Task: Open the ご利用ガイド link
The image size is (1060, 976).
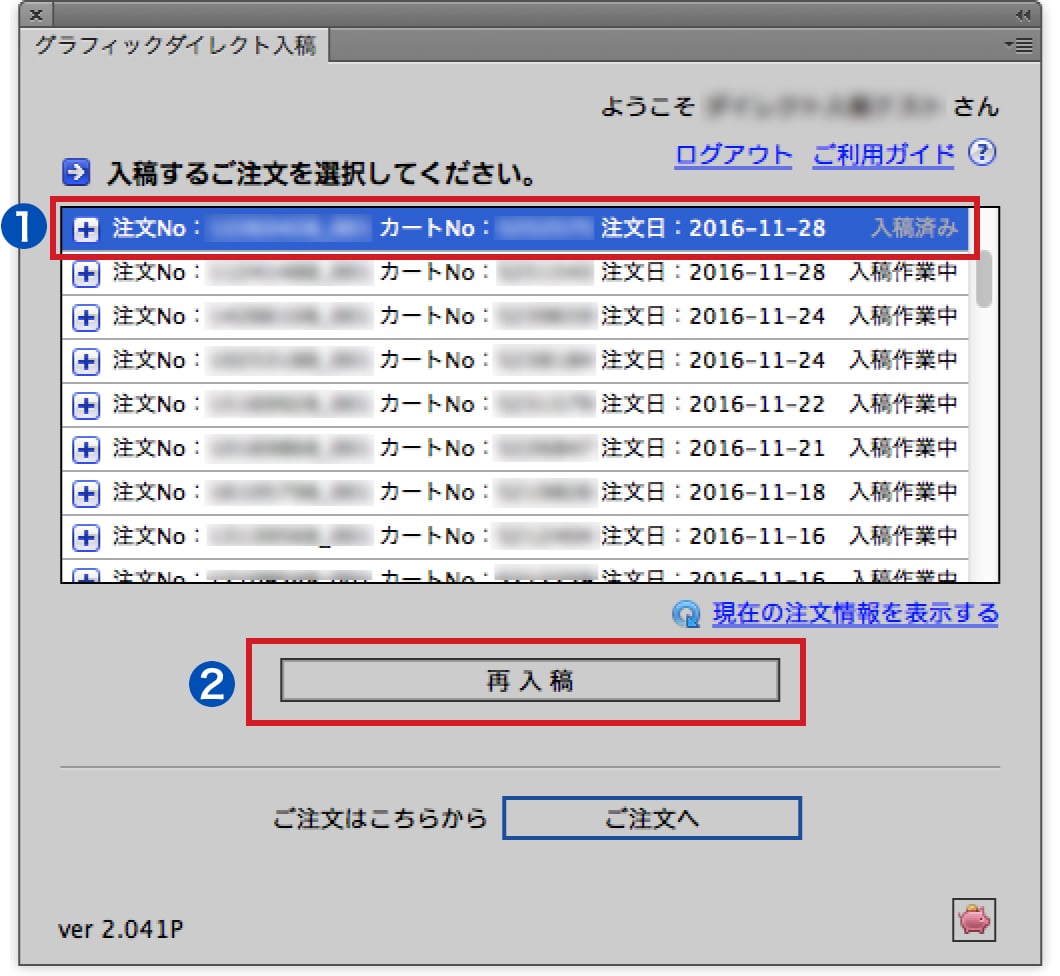Action: 883,155
